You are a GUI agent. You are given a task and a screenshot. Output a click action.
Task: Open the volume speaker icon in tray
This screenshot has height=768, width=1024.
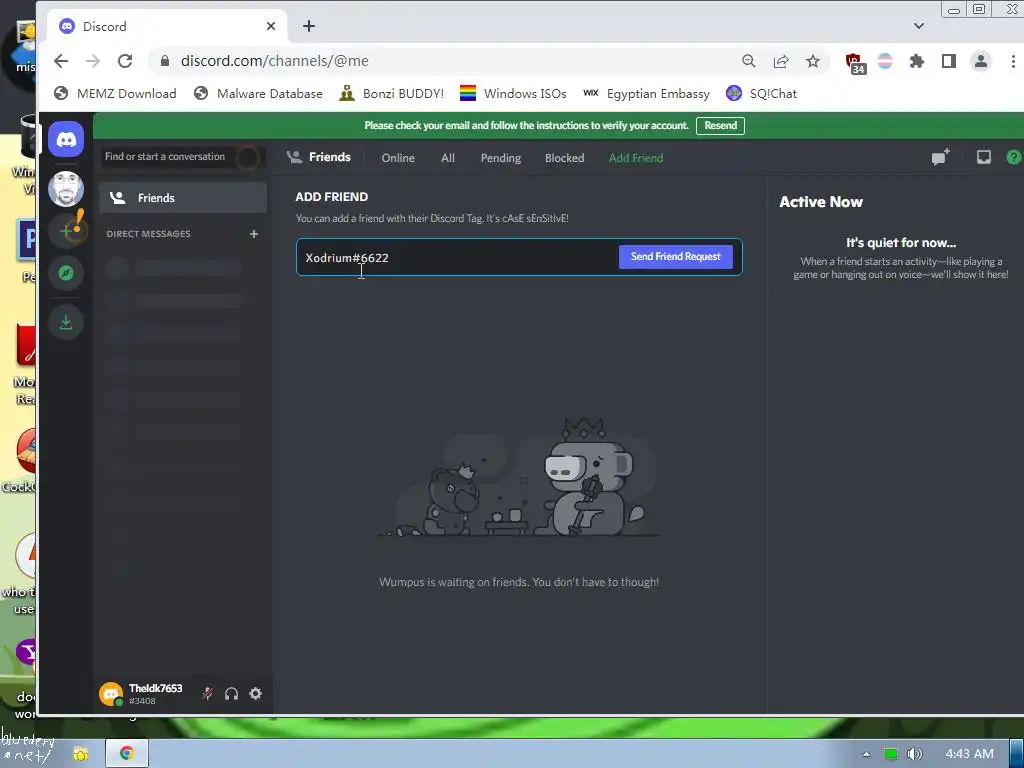915,754
